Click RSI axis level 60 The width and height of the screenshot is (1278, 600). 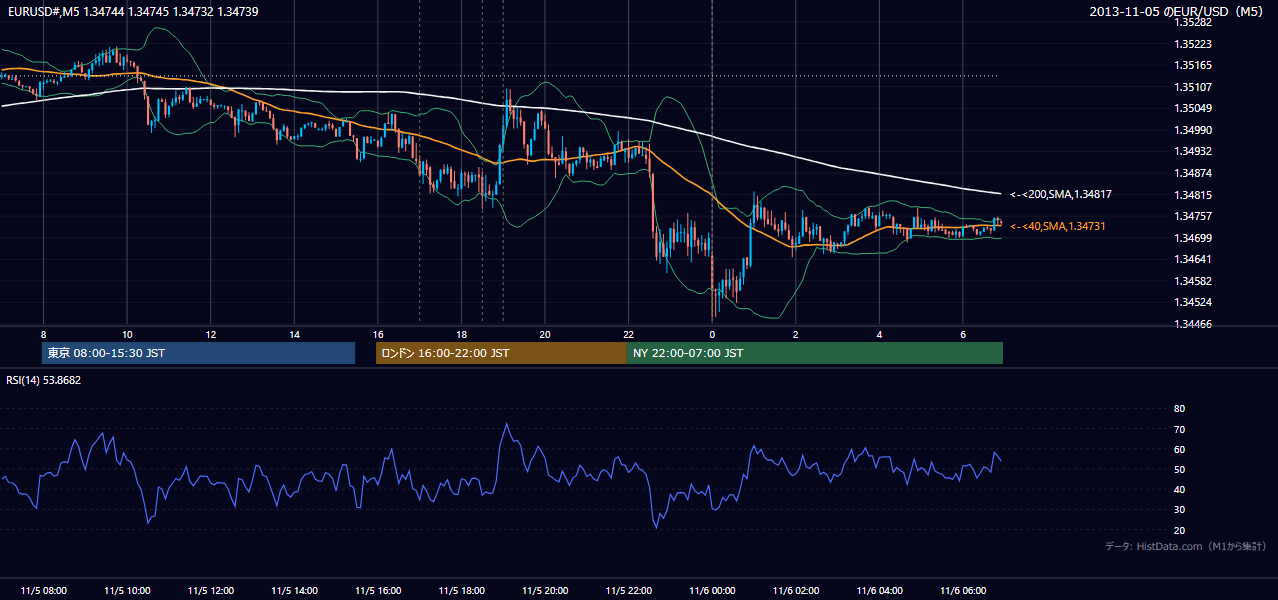pos(1179,449)
